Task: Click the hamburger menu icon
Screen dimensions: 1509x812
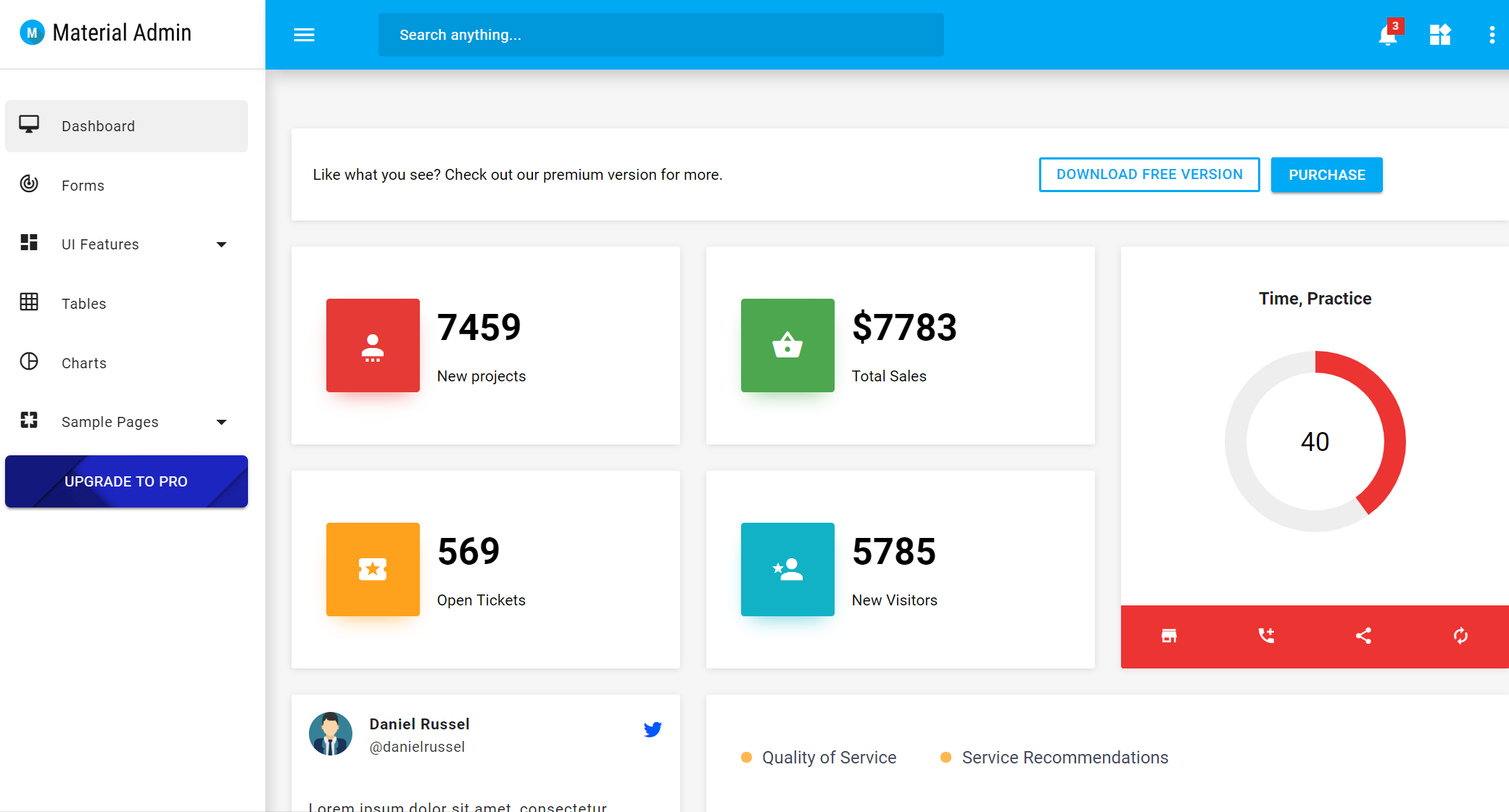Action: (x=304, y=35)
